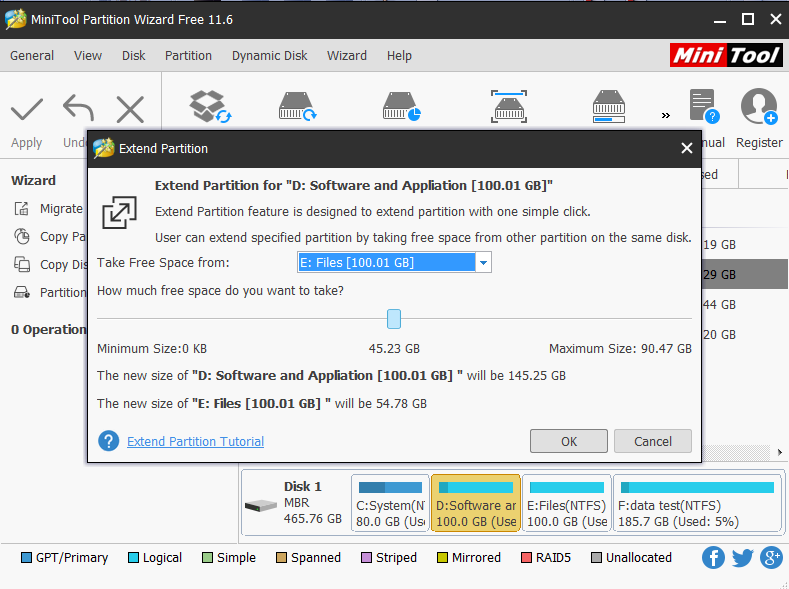Click the Apply checkmark icon
This screenshot has height=589, width=789.
tap(27, 109)
